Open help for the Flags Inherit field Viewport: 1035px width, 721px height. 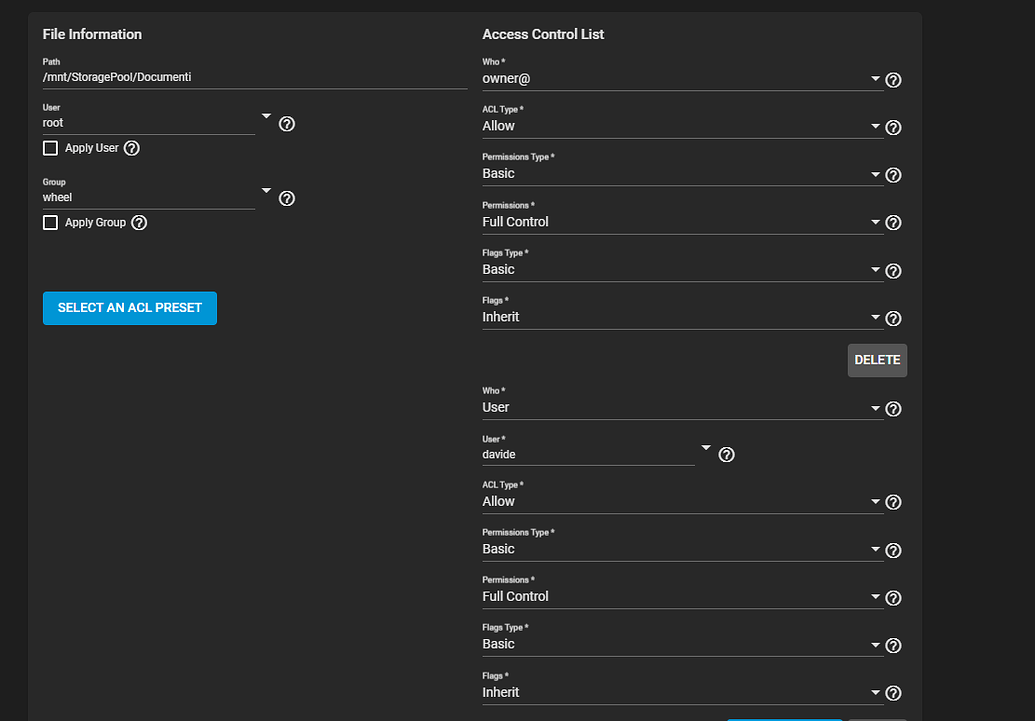893,318
